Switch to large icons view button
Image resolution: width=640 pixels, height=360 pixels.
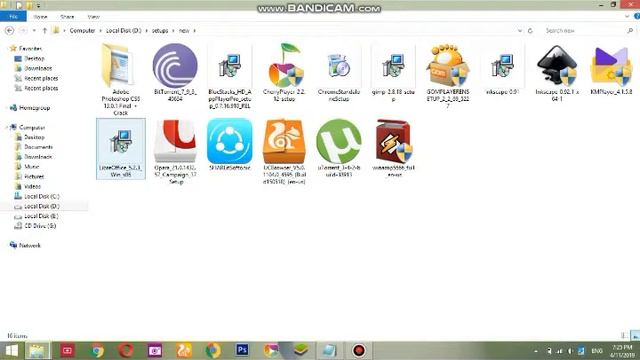pos(635,336)
